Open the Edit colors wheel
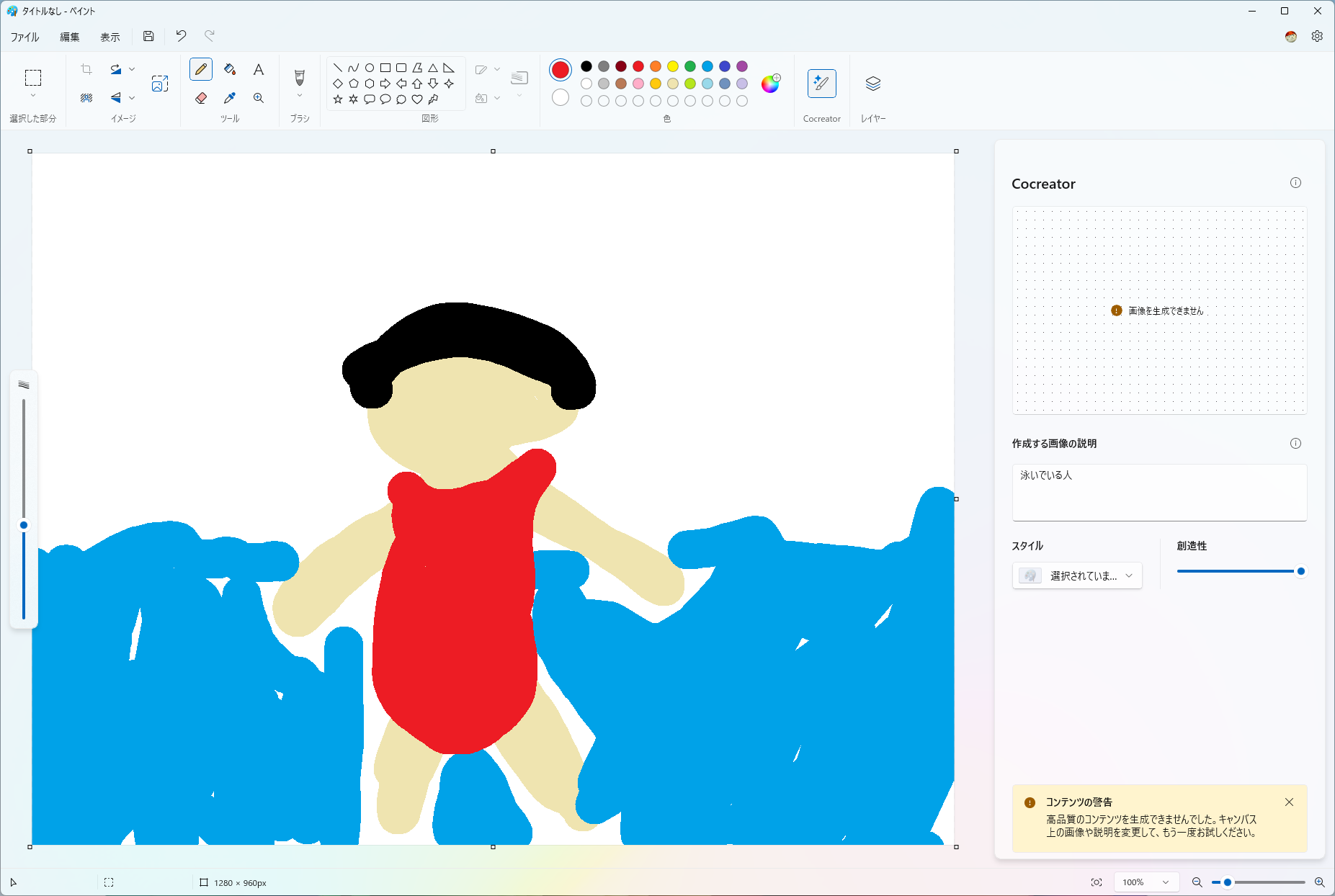The image size is (1335, 896). (771, 84)
